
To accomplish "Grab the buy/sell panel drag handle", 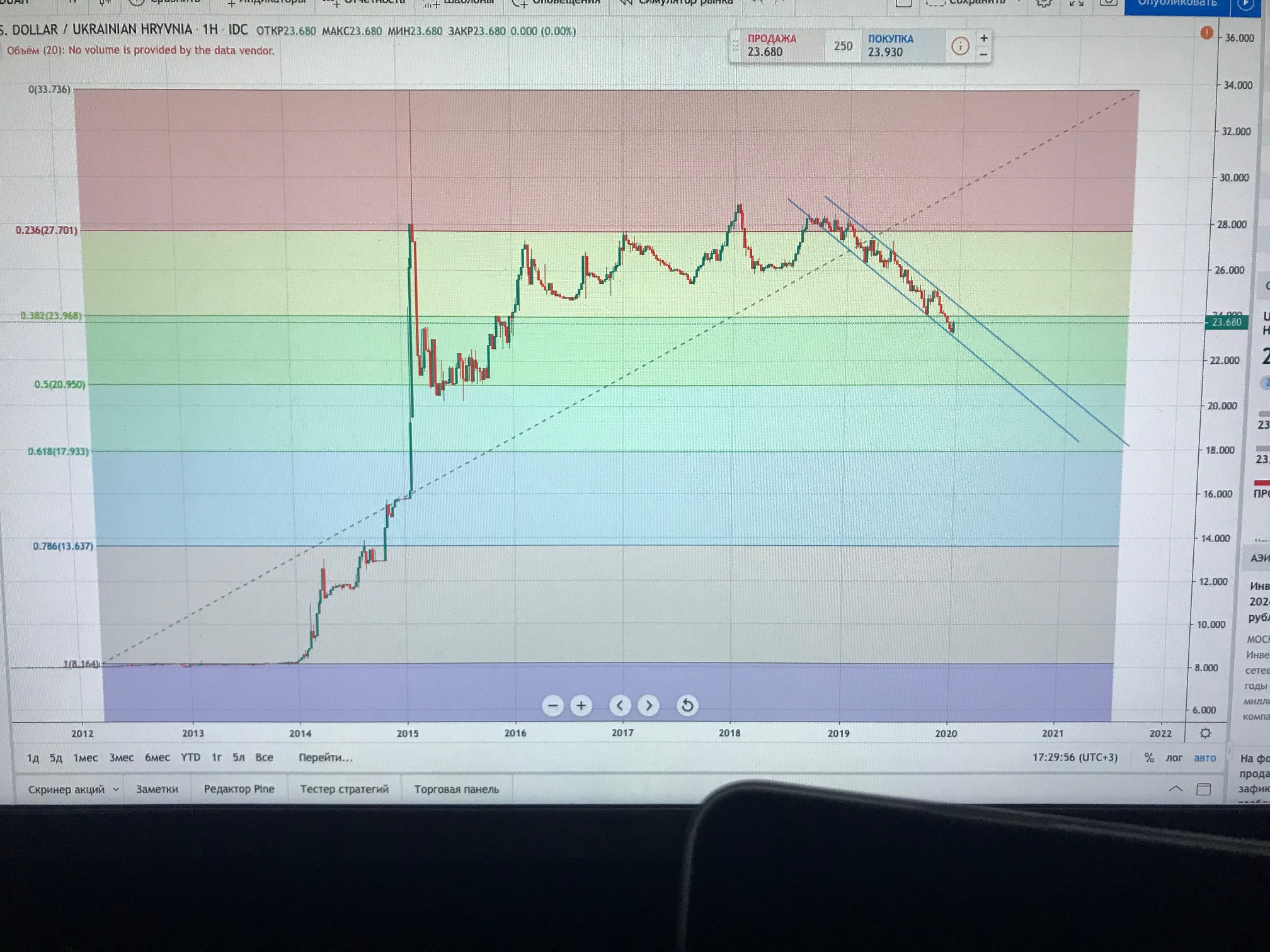I will click(x=735, y=46).
